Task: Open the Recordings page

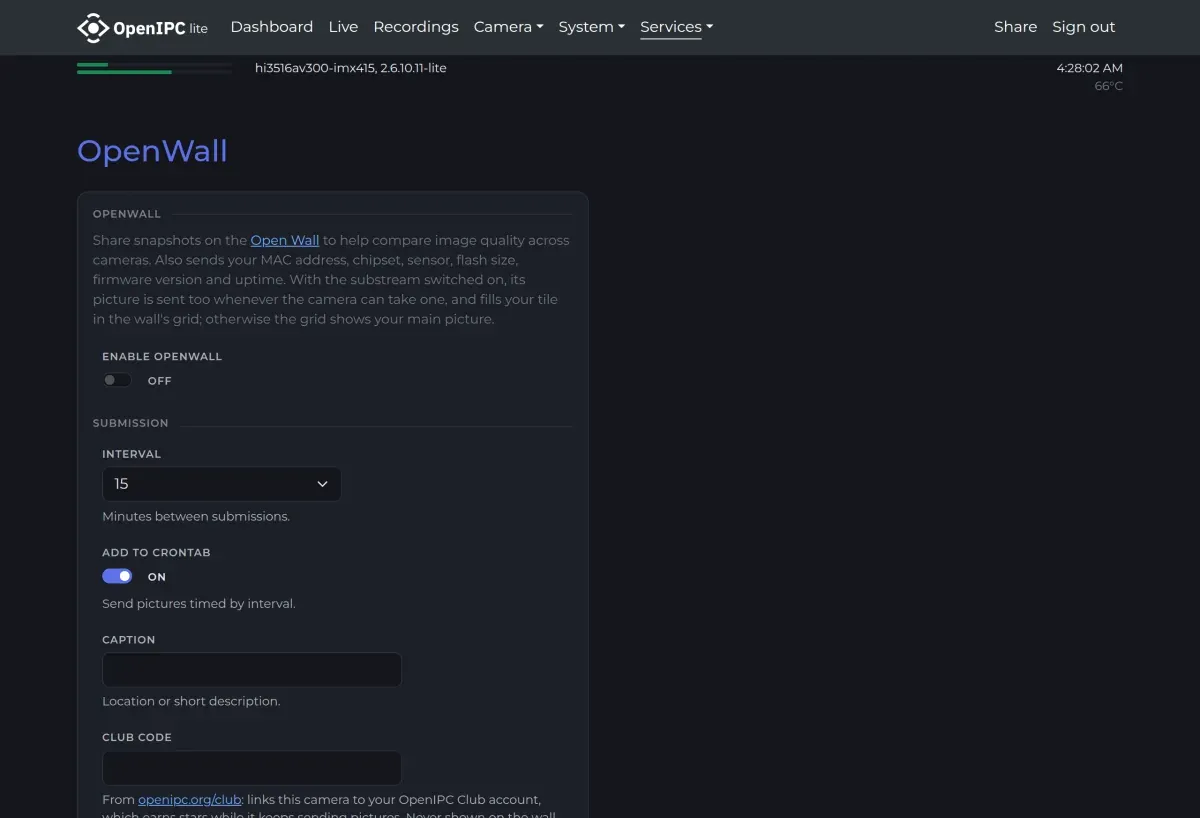Action: point(416,27)
